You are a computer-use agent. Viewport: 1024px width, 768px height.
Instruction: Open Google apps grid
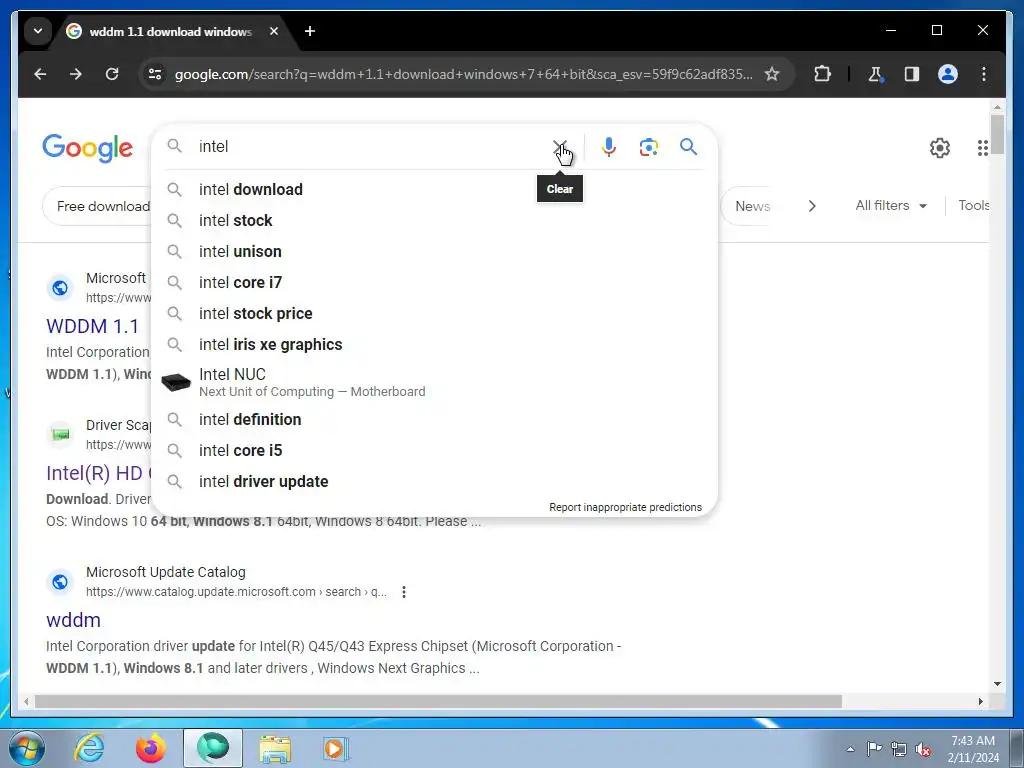pyautogui.click(x=982, y=148)
